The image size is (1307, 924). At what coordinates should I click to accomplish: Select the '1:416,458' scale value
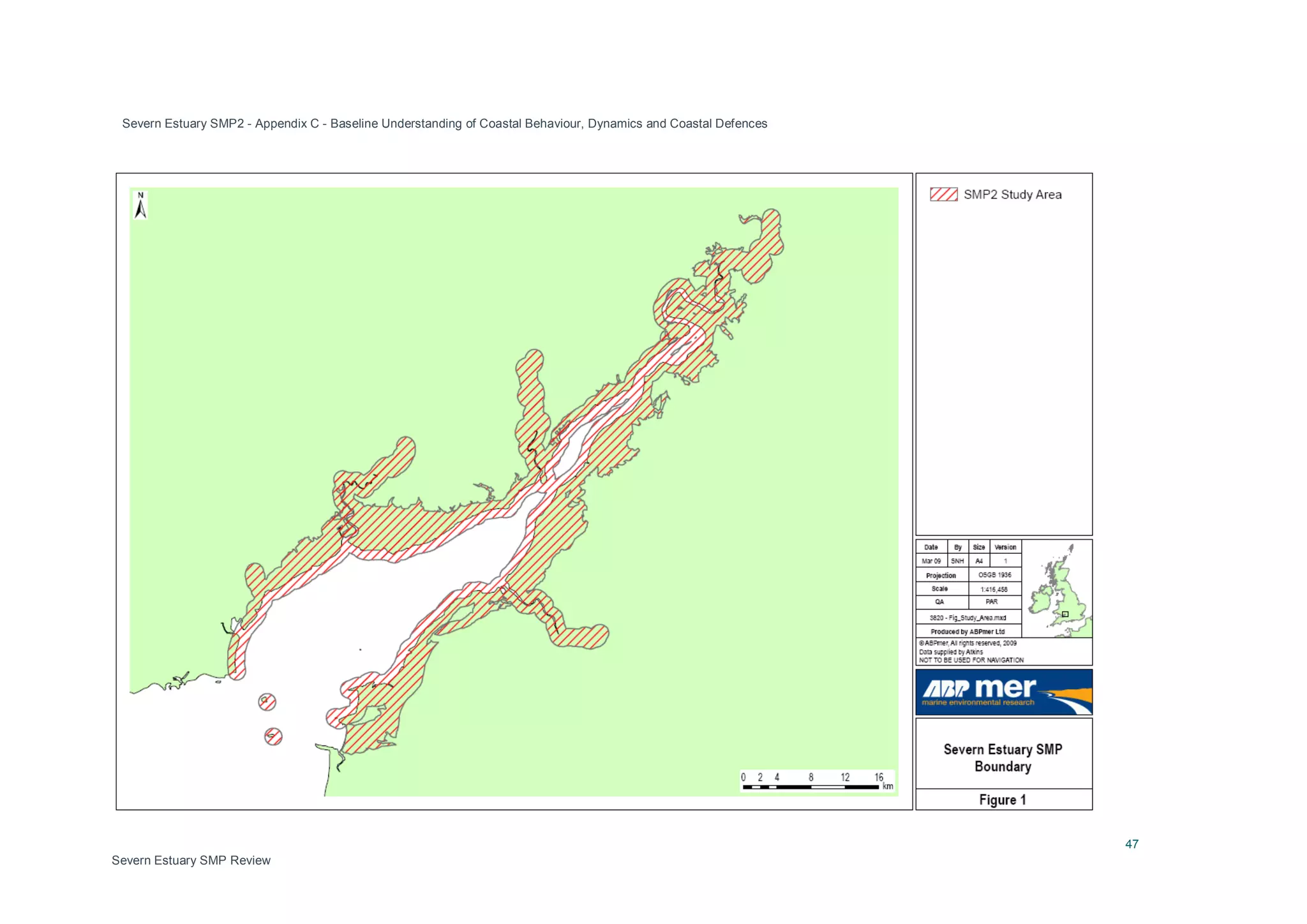[995, 589]
